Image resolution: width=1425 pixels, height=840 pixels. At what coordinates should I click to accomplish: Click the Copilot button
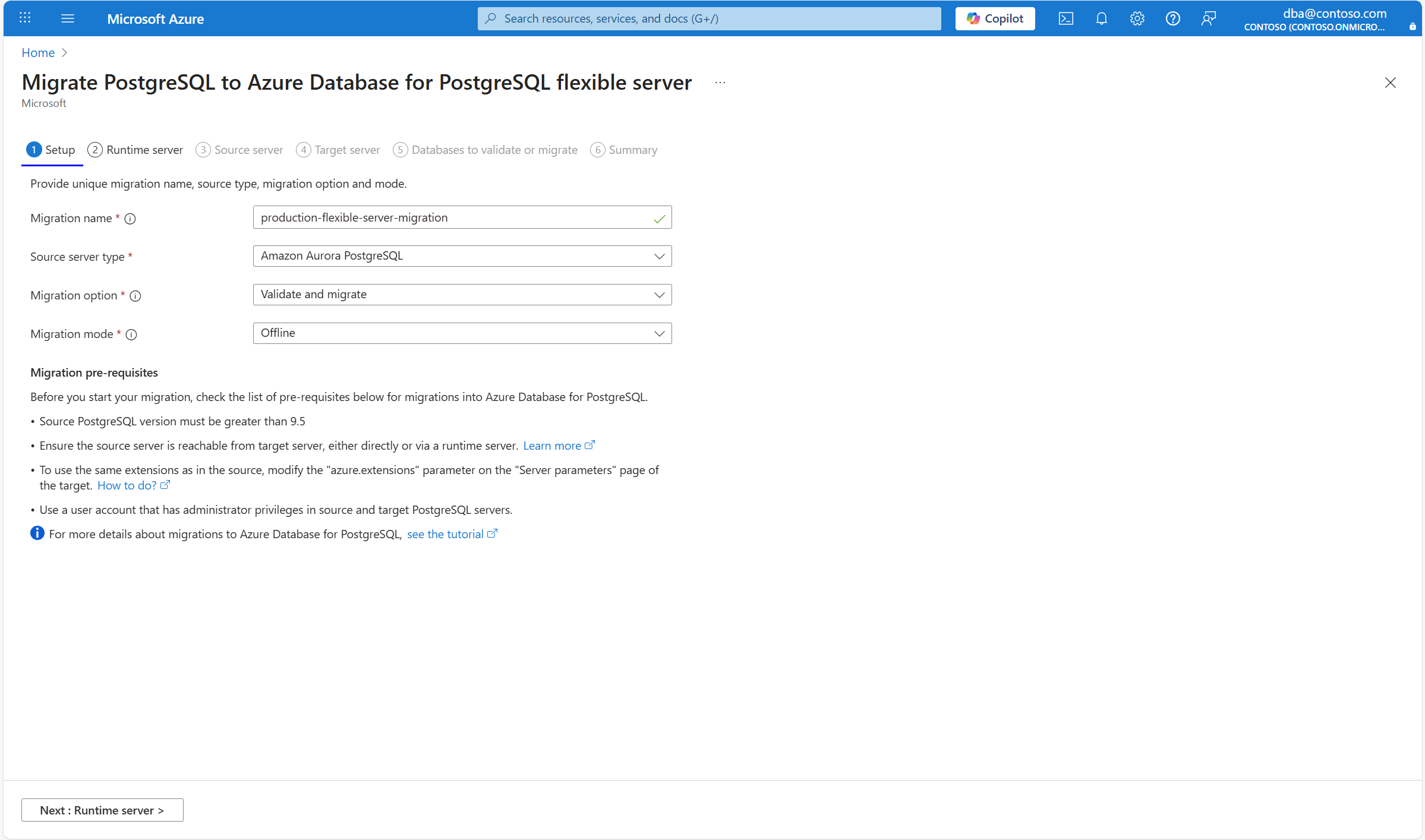(x=995, y=18)
